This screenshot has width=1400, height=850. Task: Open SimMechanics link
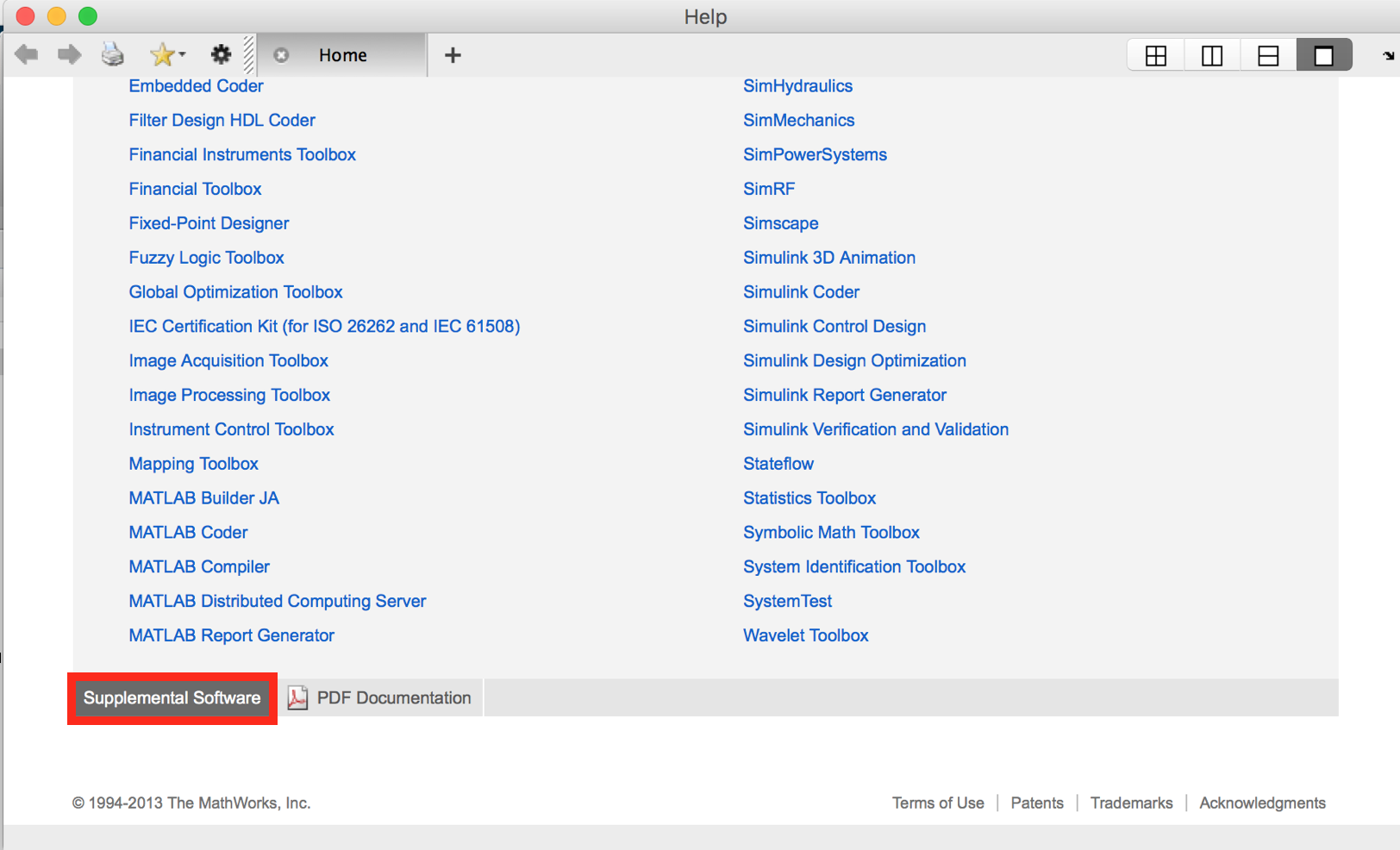(798, 121)
